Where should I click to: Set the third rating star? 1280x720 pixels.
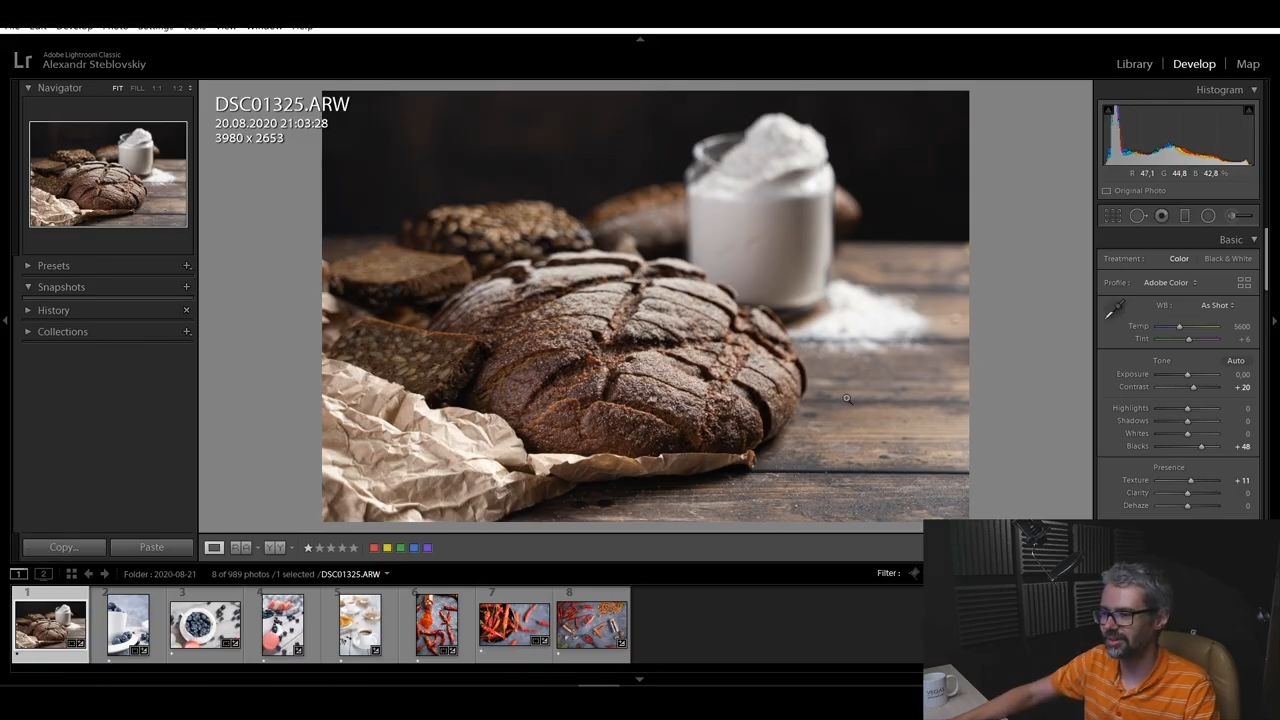coord(331,548)
